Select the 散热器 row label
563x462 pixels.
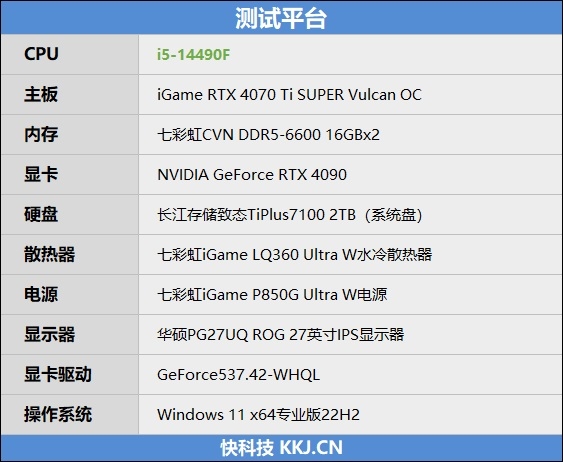pos(50,254)
